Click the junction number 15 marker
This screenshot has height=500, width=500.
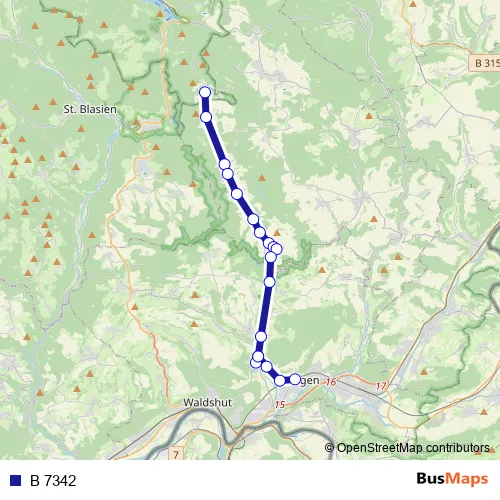[x=280, y=405]
